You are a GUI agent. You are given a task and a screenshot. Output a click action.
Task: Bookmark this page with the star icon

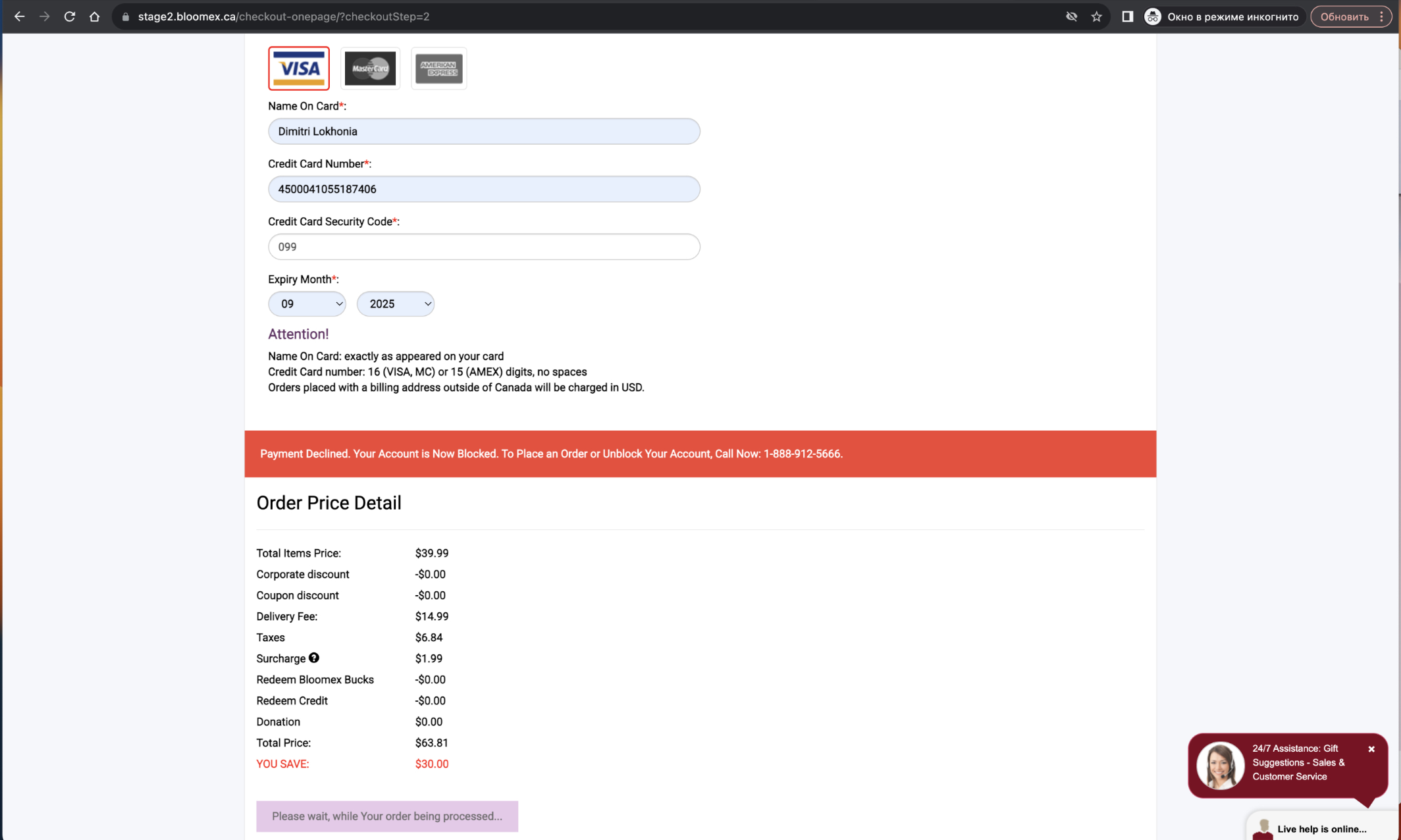(x=1096, y=16)
